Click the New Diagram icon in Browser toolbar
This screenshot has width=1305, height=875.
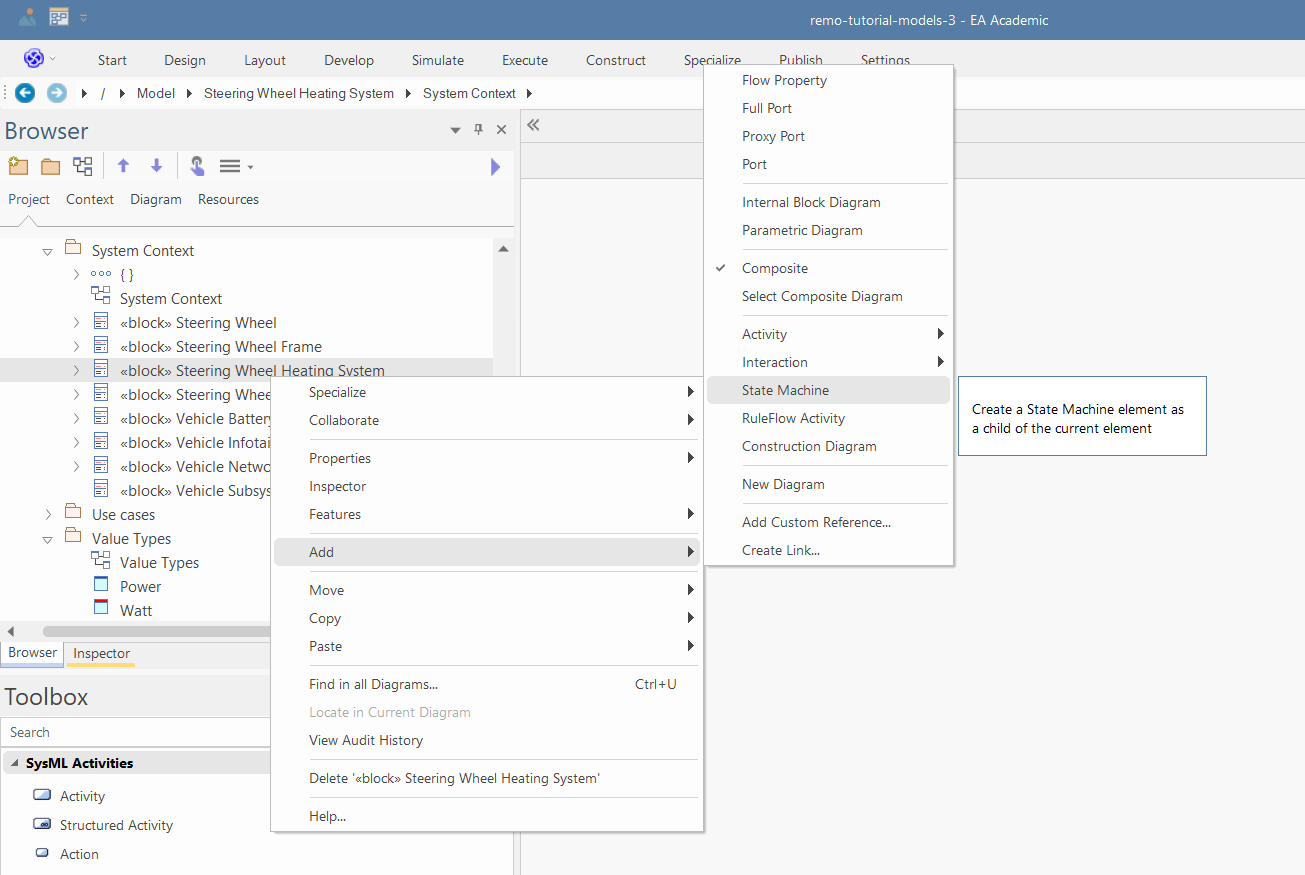pos(83,166)
